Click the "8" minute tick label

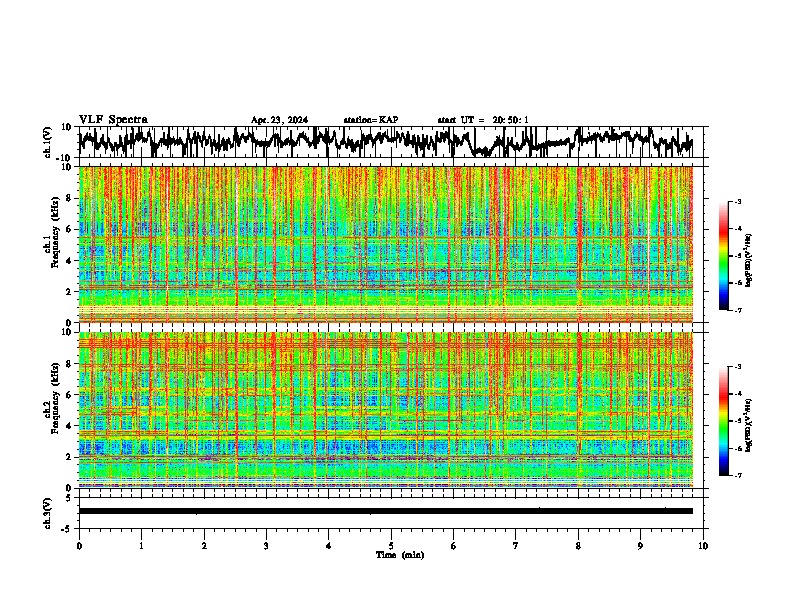[578, 546]
